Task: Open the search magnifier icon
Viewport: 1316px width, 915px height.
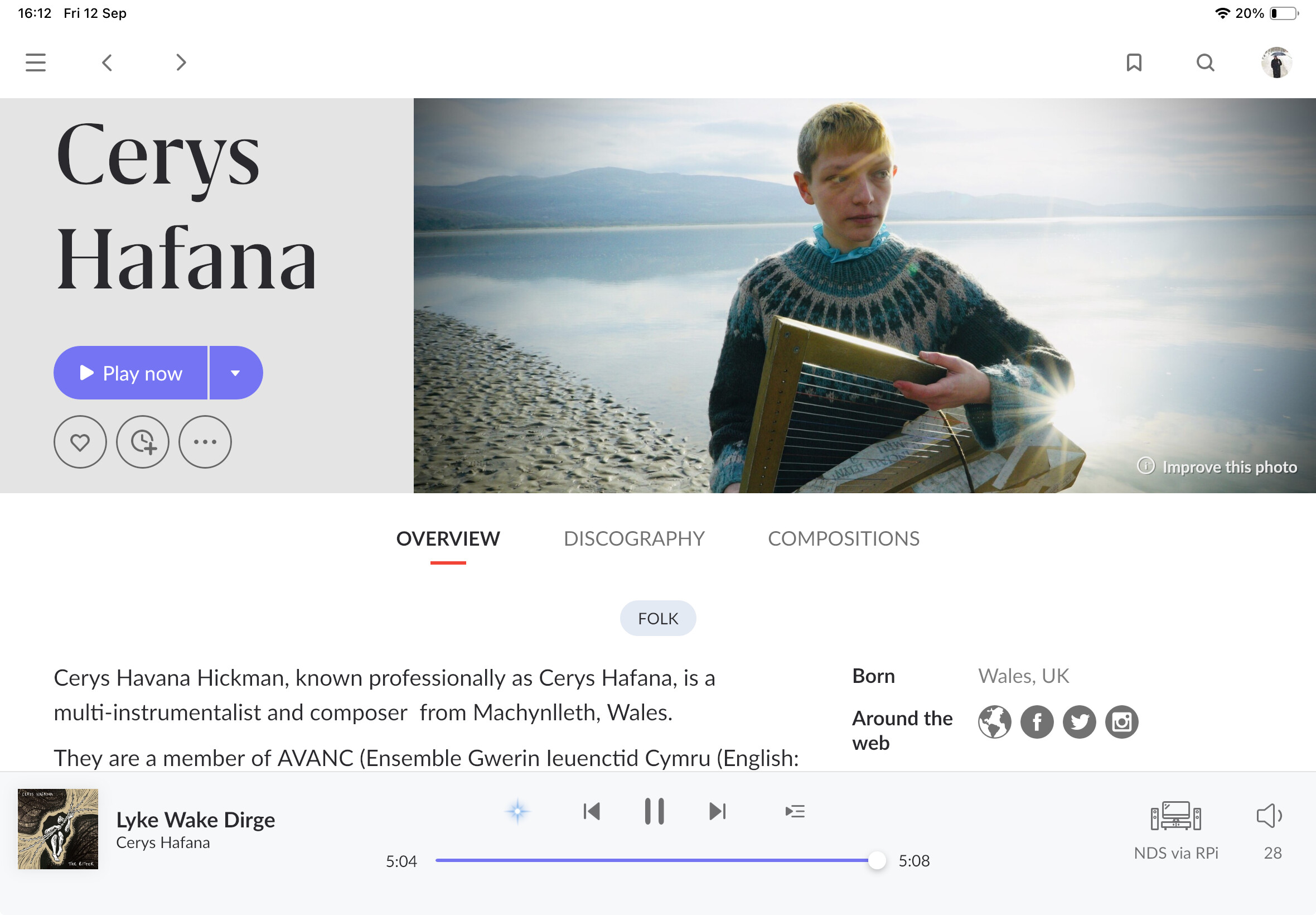Action: [1206, 62]
